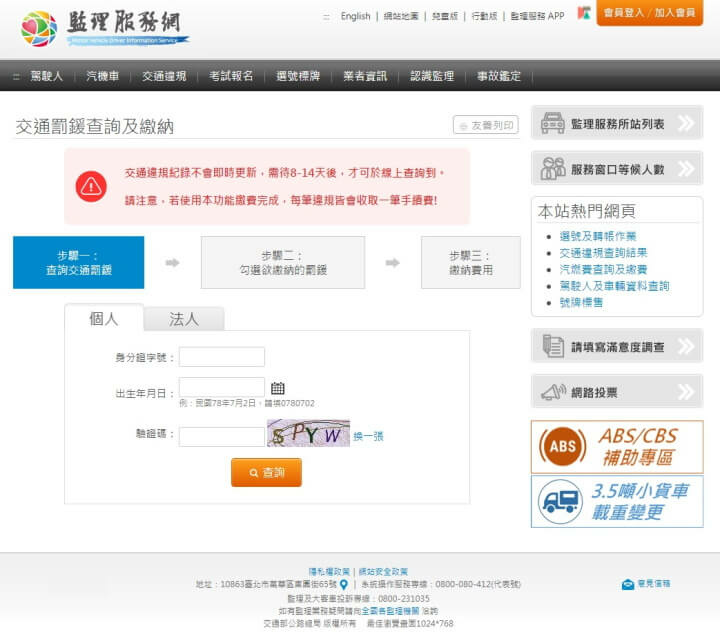The height and width of the screenshot is (639, 720).
Task: Open 號牌標售 popular page link
Action: click(x=581, y=303)
